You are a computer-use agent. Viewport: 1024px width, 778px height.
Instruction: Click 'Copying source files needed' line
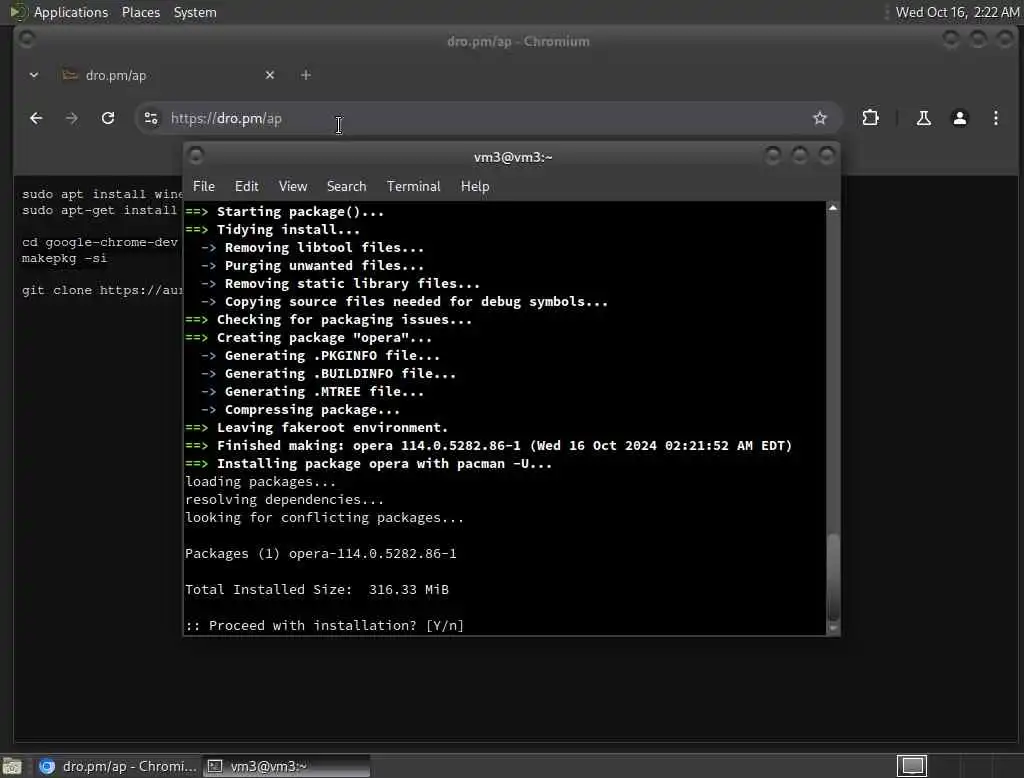click(404, 301)
